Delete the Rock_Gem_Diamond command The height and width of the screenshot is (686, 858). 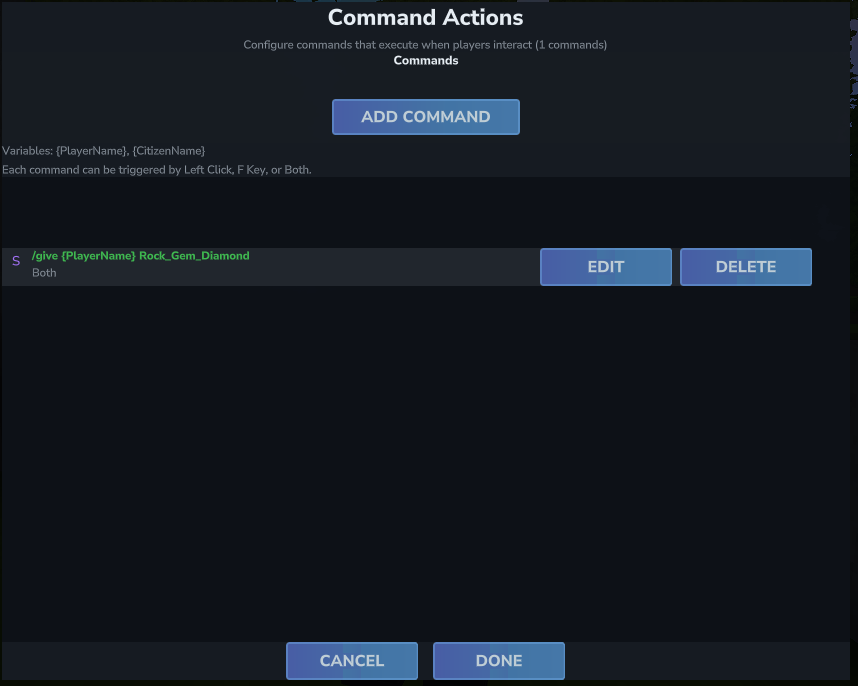click(x=745, y=266)
